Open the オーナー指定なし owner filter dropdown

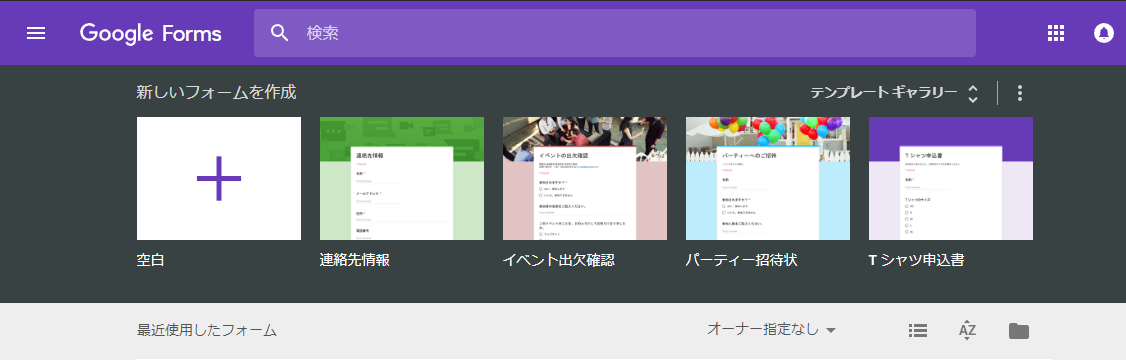[772, 330]
